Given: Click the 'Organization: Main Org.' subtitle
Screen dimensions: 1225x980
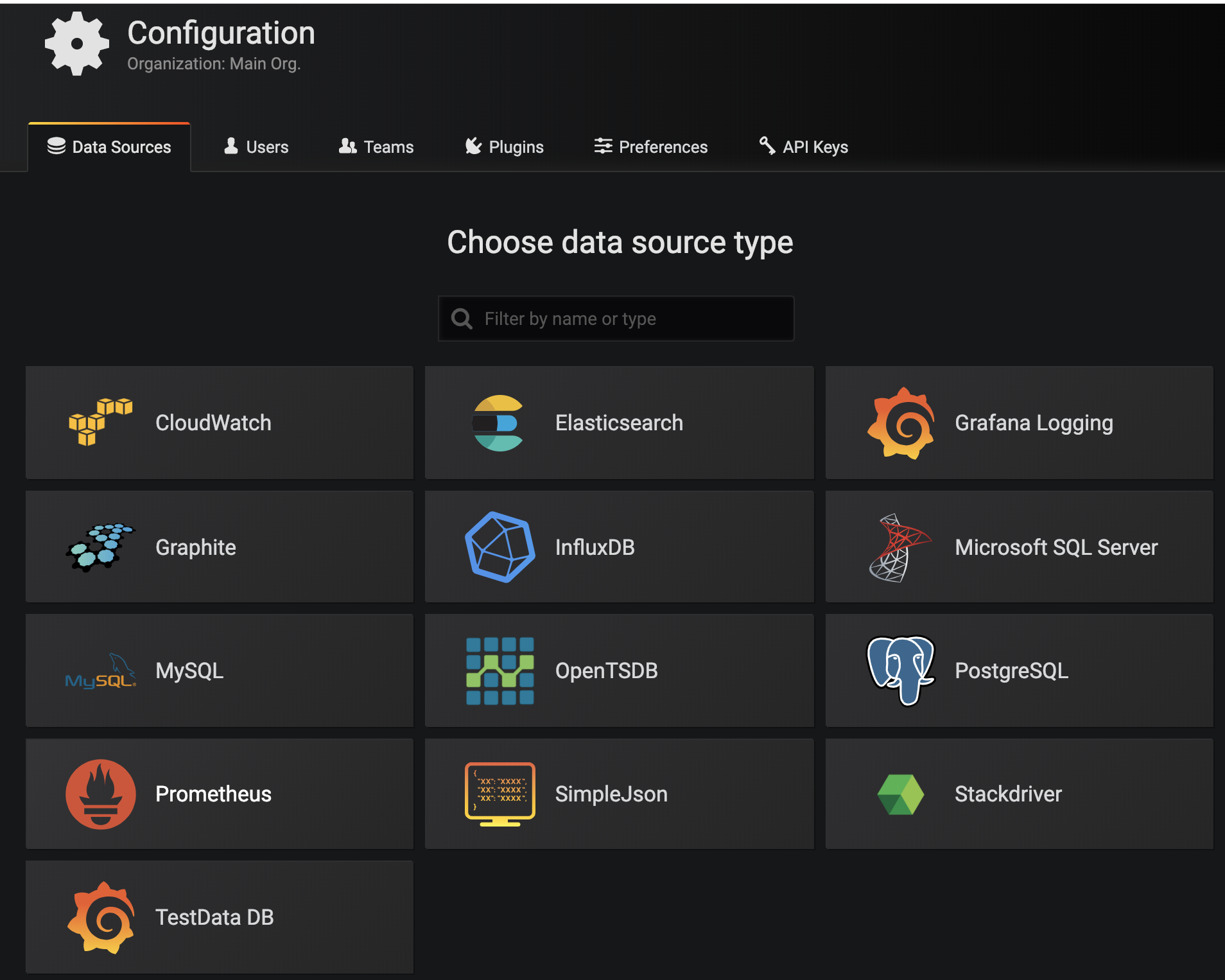Looking at the screenshot, I should pyautogui.click(x=214, y=64).
